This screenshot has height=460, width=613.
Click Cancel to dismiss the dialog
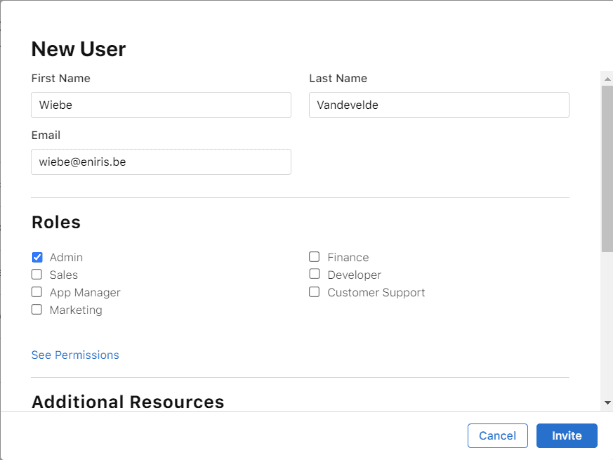click(x=497, y=436)
